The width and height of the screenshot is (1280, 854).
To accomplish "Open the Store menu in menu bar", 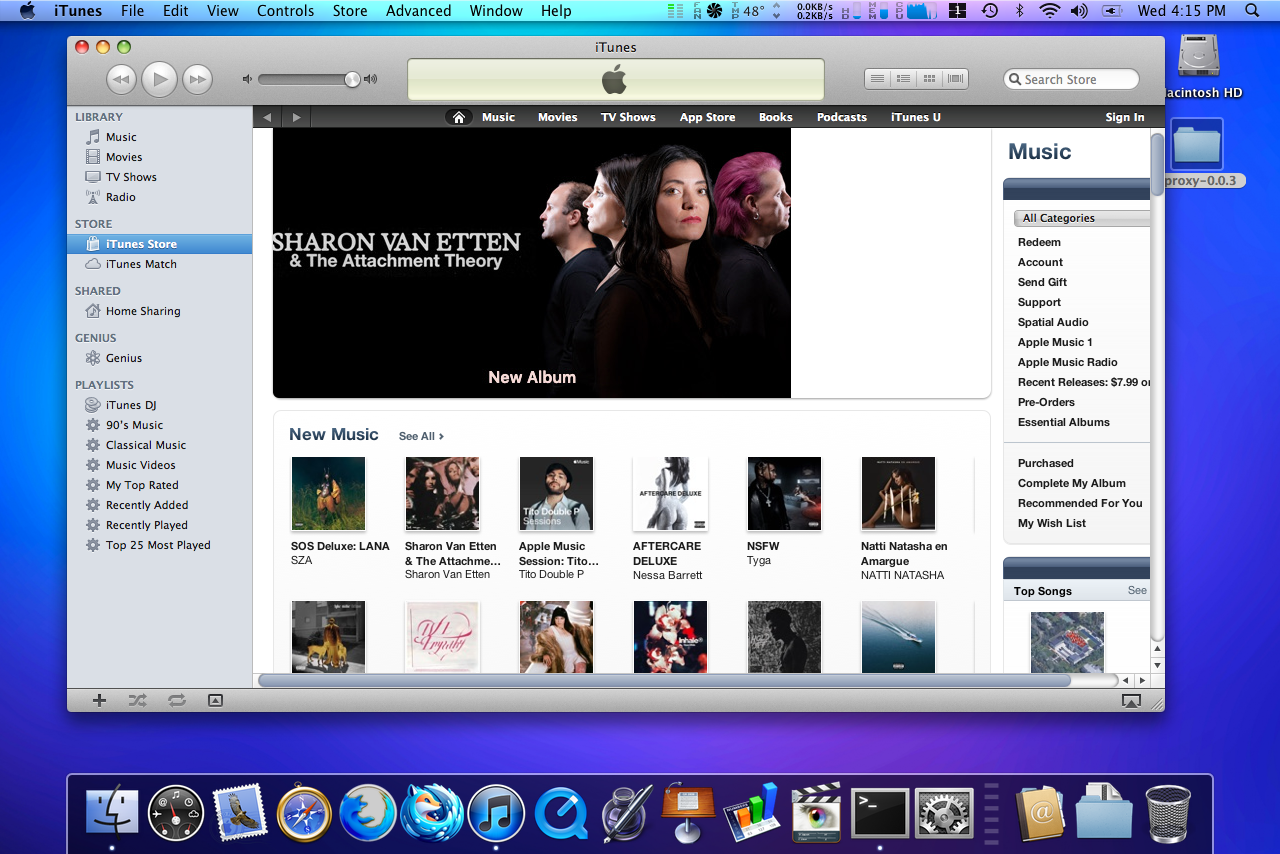I will pyautogui.click(x=350, y=11).
